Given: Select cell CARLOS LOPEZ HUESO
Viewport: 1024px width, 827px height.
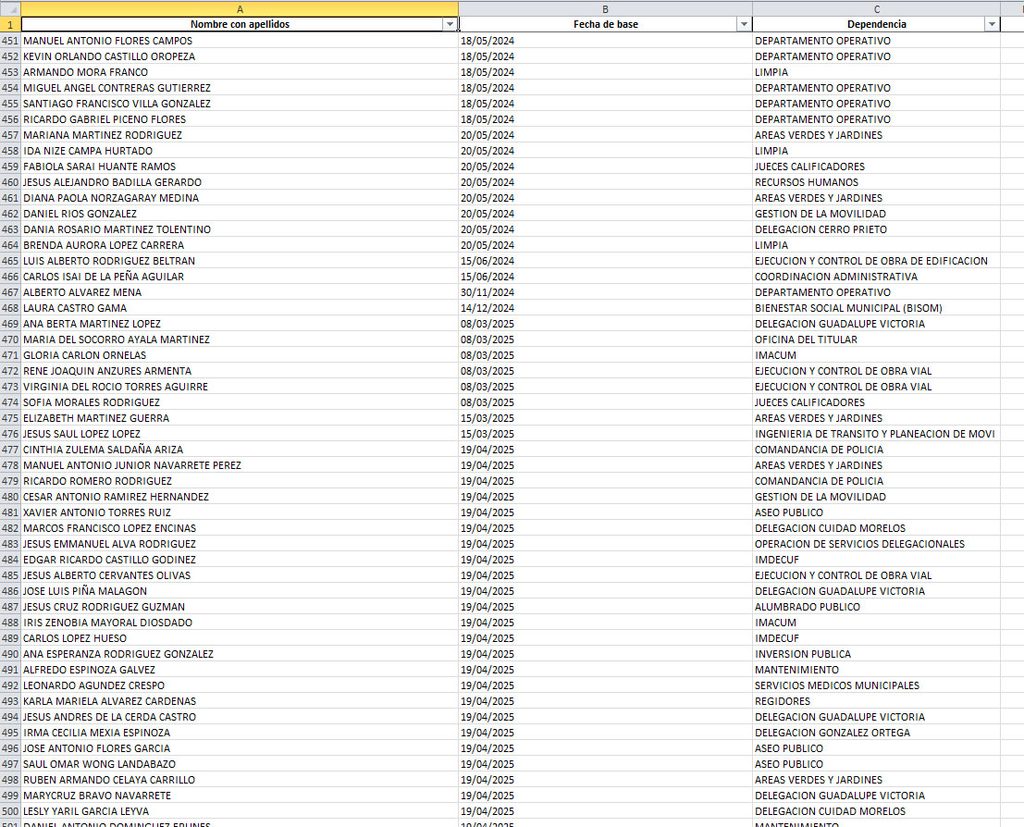Looking at the screenshot, I should [x=240, y=638].
